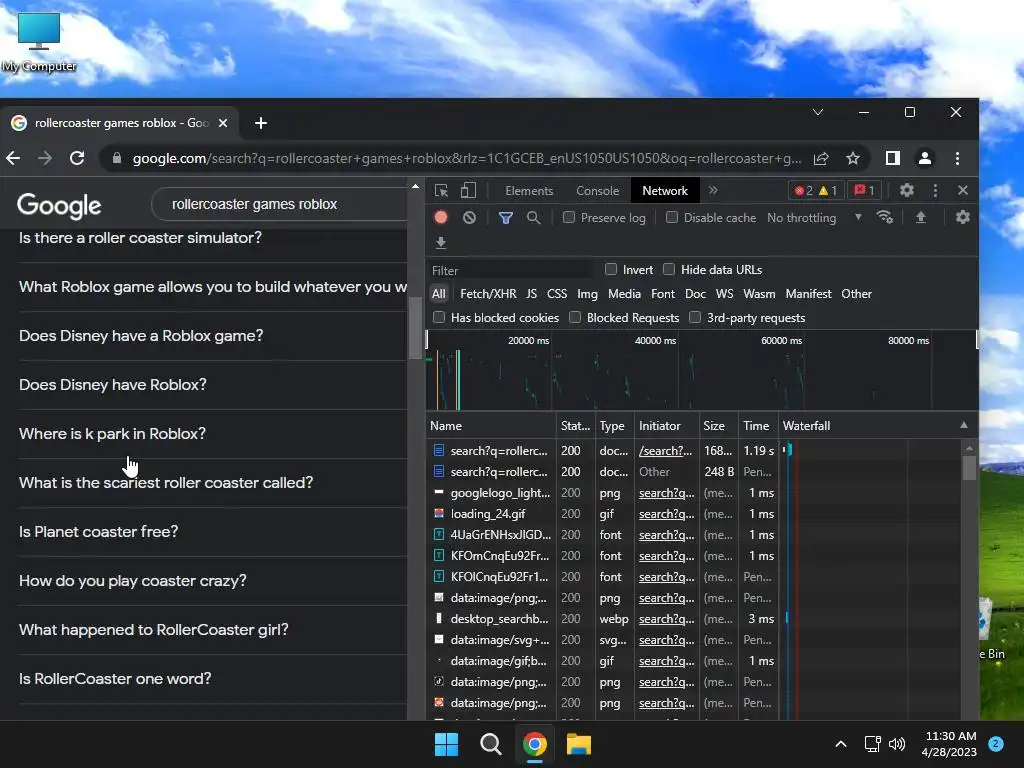Screen dimensions: 1024x768
Task: Focus the network Filter text field
Action: click(511, 270)
